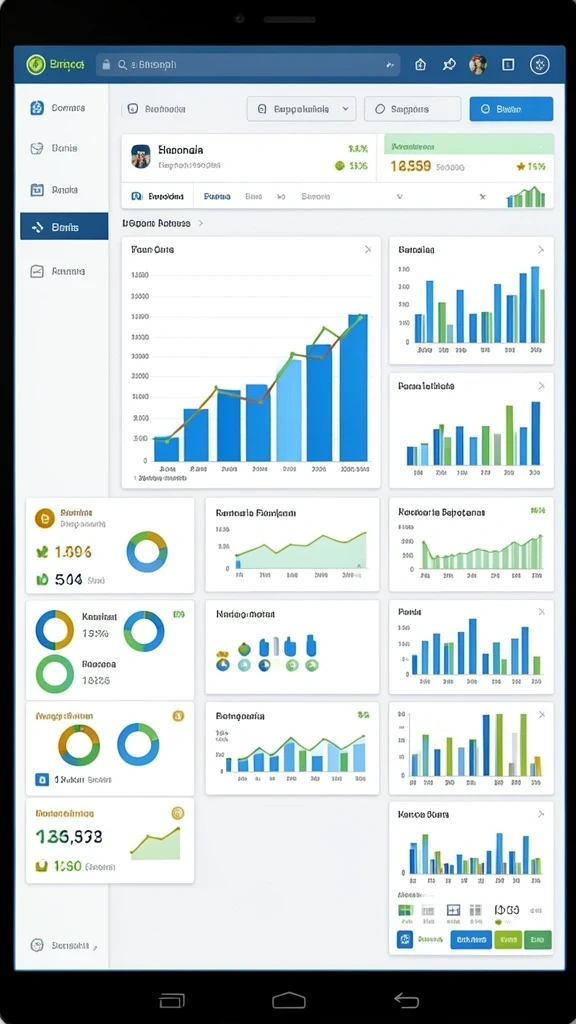Click the lock icon inside the search bar
The height and width of the screenshot is (1024, 576).
click(107, 65)
